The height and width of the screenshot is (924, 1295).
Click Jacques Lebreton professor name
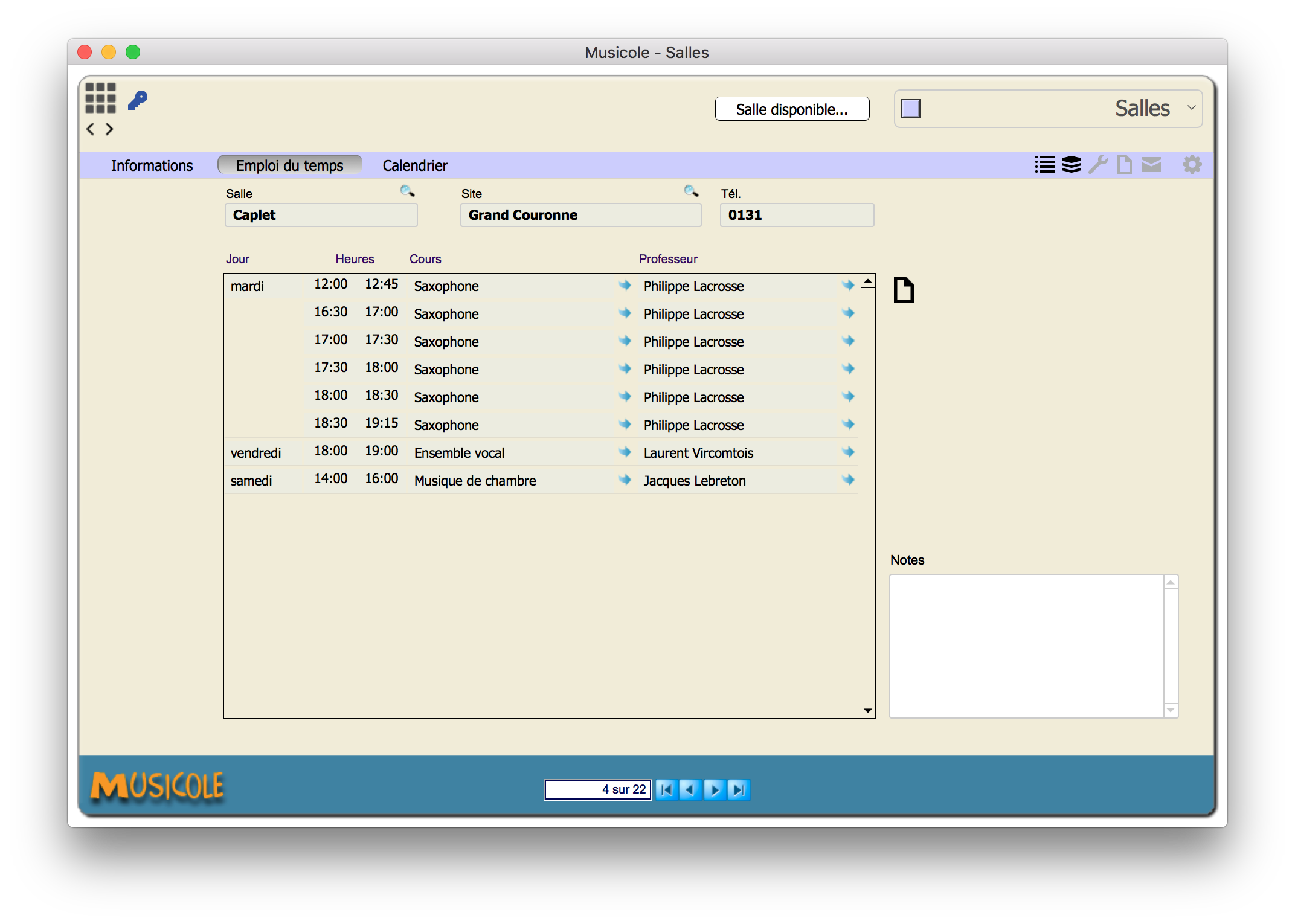click(x=695, y=480)
